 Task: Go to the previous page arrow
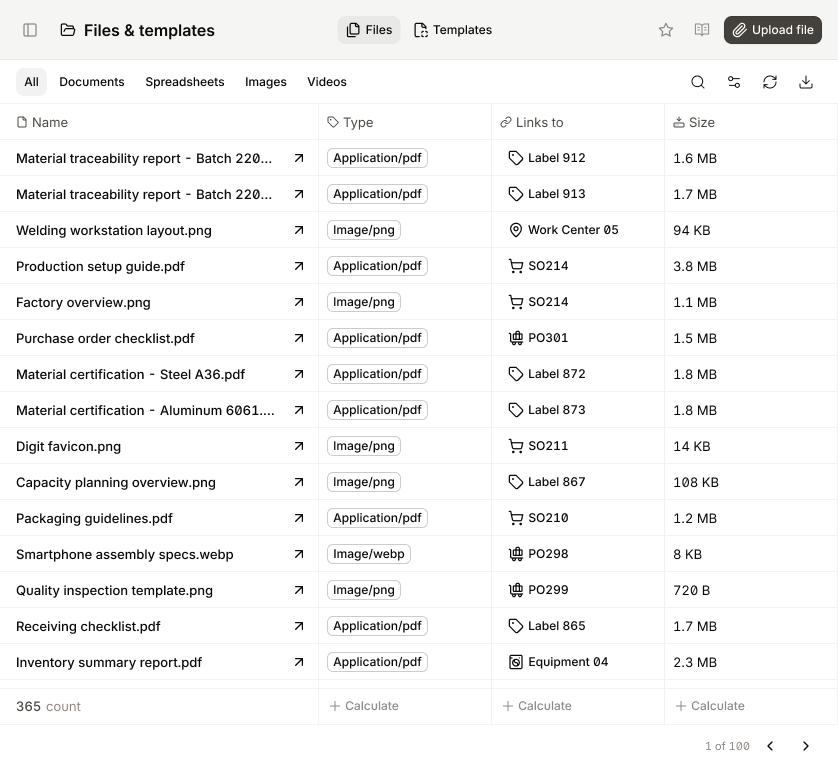[770, 746]
